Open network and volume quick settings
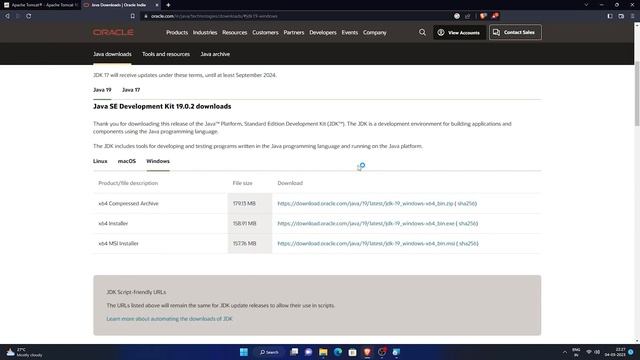Screen dimensions: 640x360 (x=593, y=352)
